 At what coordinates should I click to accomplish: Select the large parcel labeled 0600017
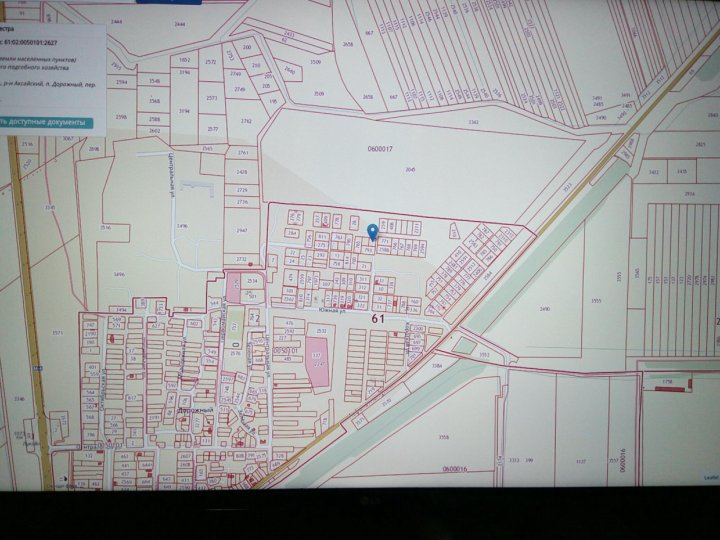click(382, 149)
